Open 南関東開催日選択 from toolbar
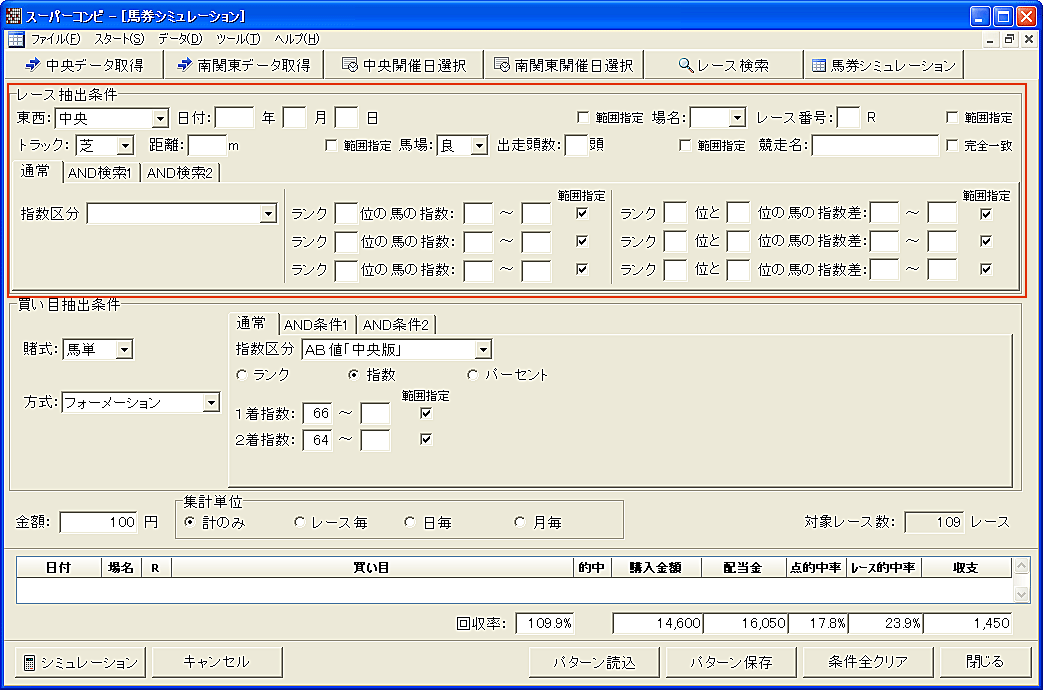 563,65
